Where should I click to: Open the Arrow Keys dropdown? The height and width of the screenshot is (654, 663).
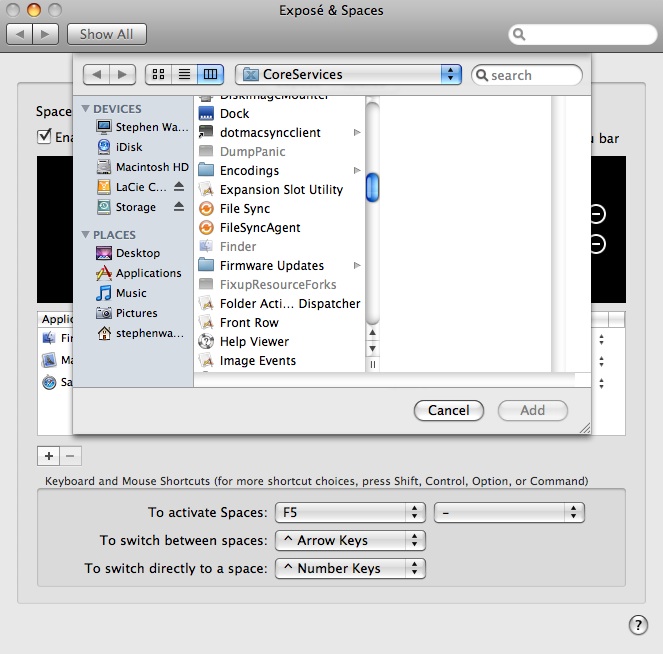[x=350, y=540]
